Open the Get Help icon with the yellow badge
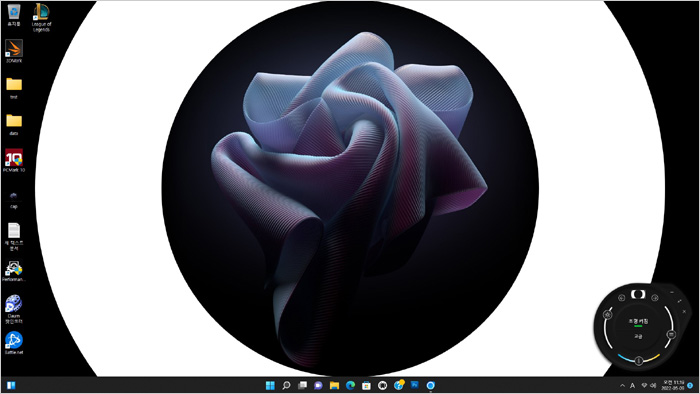 tap(399, 385)
